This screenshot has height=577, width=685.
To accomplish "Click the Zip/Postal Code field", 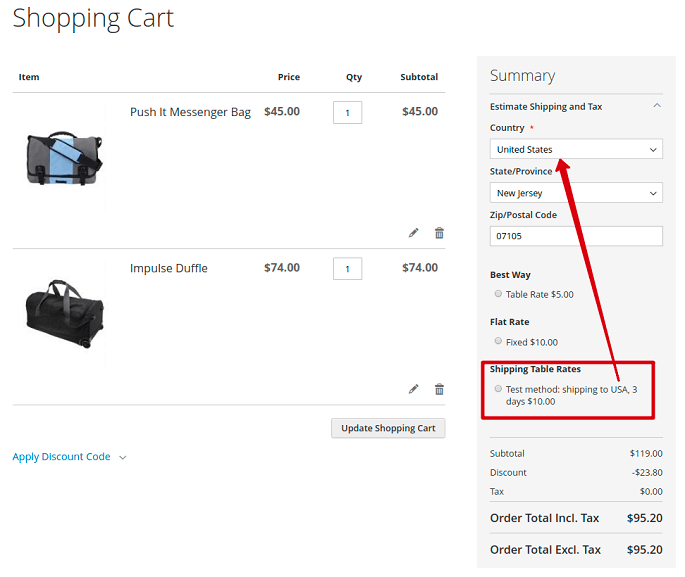I will click(x=576, y=236).
